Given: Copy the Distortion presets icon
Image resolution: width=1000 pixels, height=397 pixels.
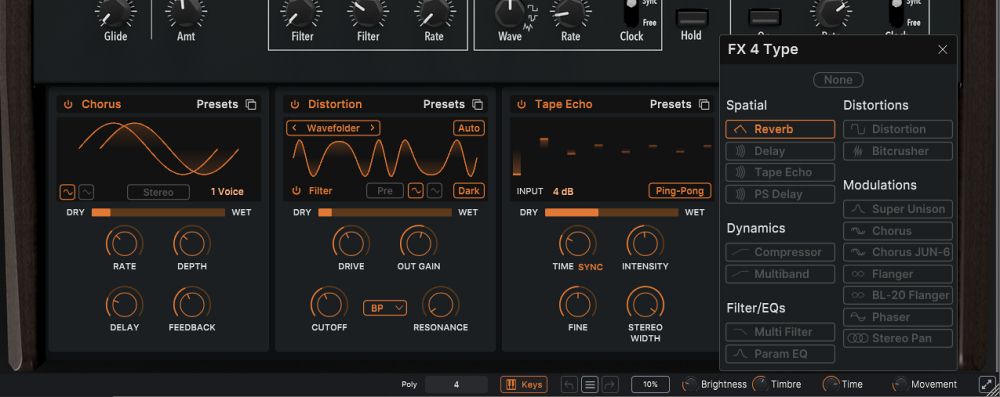Looking at the screenshot, I should 477,105.
